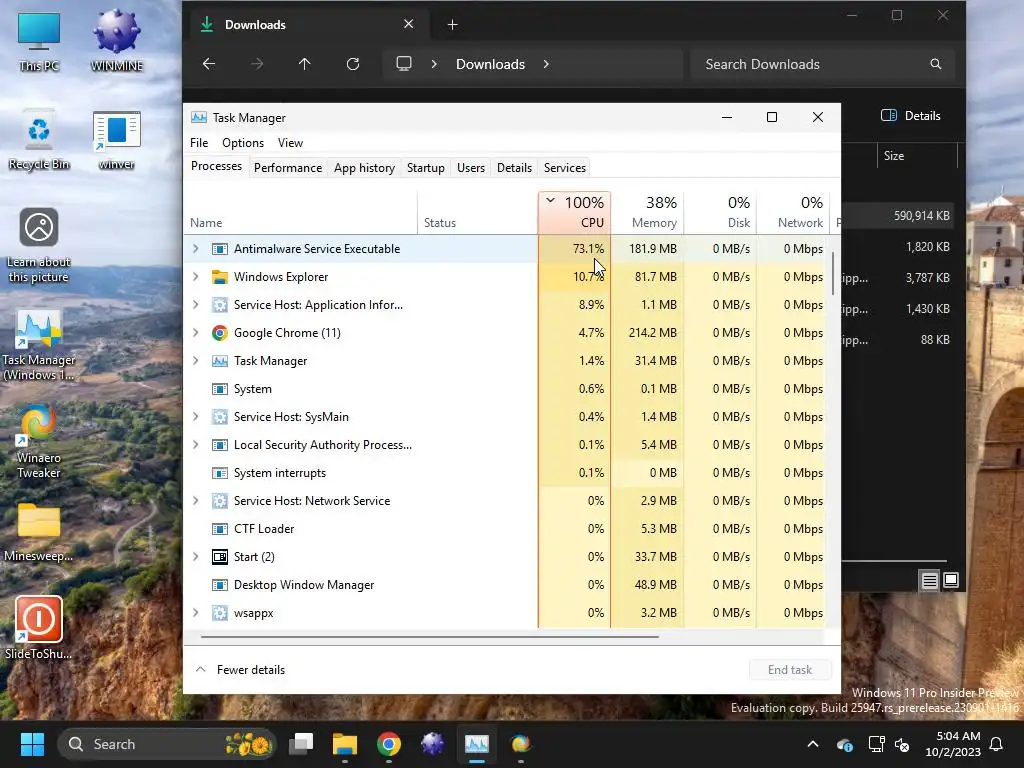Image resolution: width=1024 pixels, height=768 pixels.
Task: Switch Explorer to details list view
Action: (x=929, y=580)
